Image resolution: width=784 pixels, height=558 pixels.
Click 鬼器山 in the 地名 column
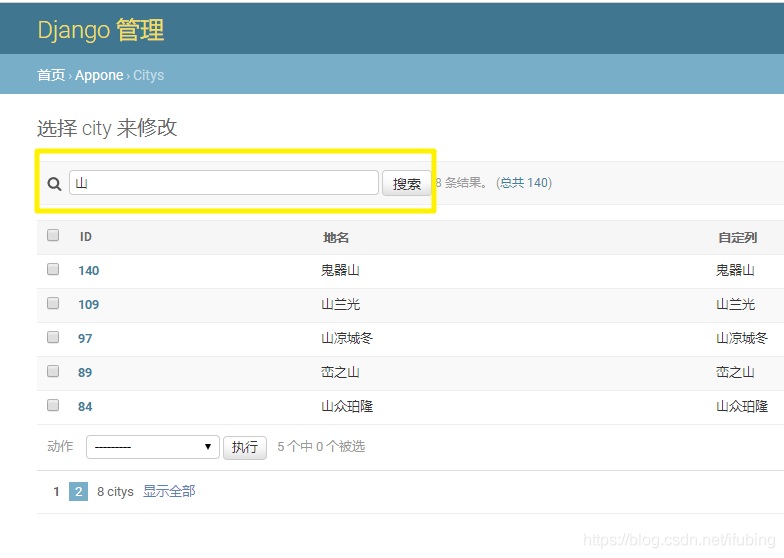click(x=340, y=270)
